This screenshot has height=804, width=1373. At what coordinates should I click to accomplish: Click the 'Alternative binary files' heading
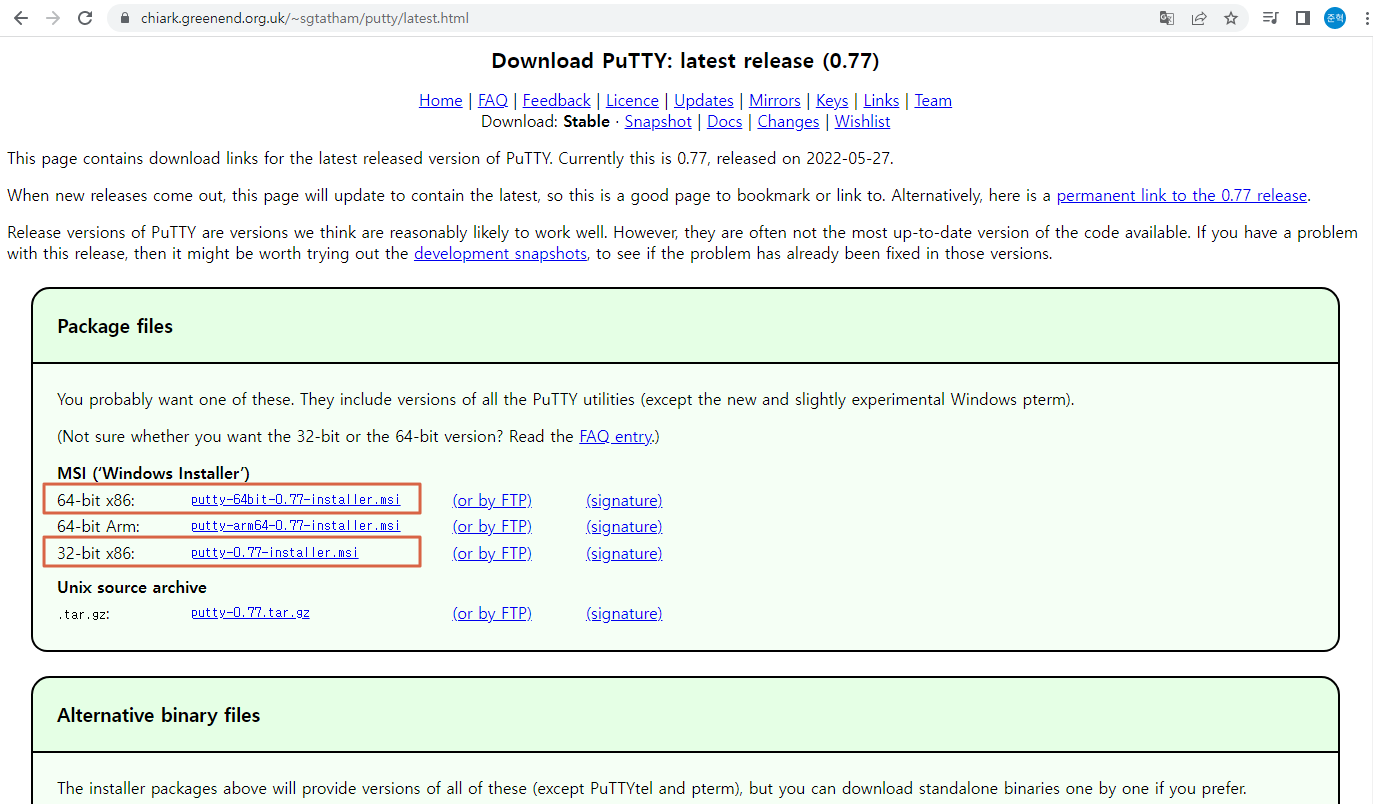pyautogui.click(x=158, y=715)
